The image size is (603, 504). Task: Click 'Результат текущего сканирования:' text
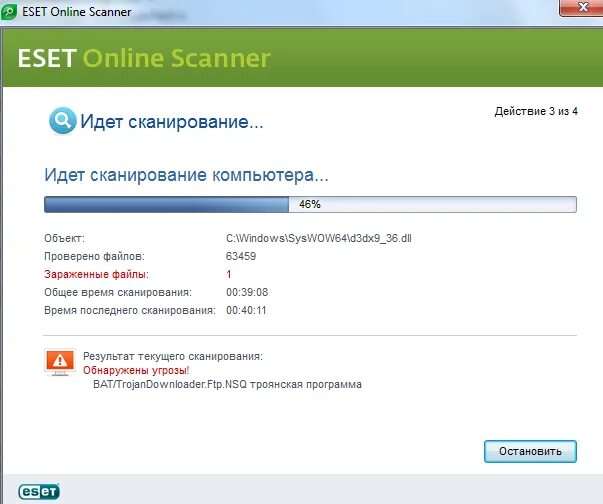pos(173,356)
